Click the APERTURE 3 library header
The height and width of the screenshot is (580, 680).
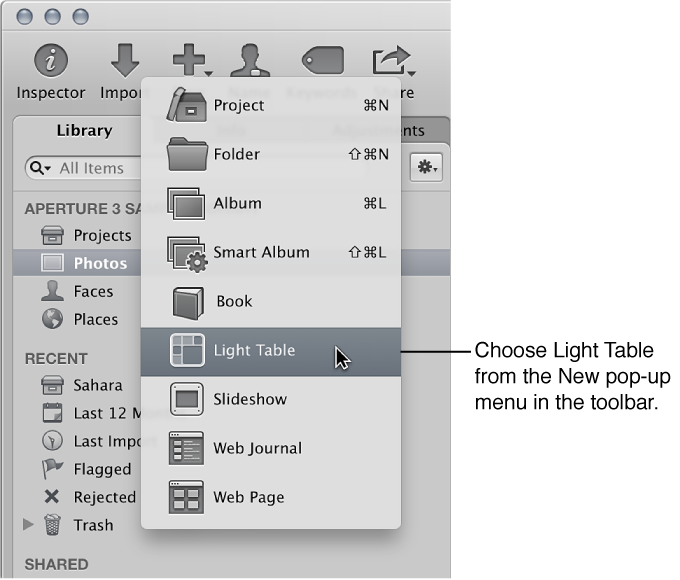click(83, 209)
